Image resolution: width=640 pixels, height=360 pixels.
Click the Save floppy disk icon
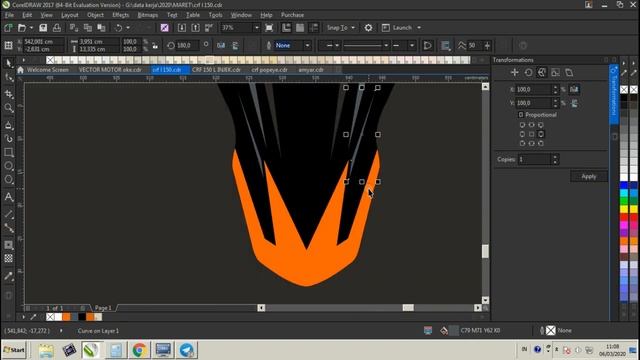pos(43,28)
